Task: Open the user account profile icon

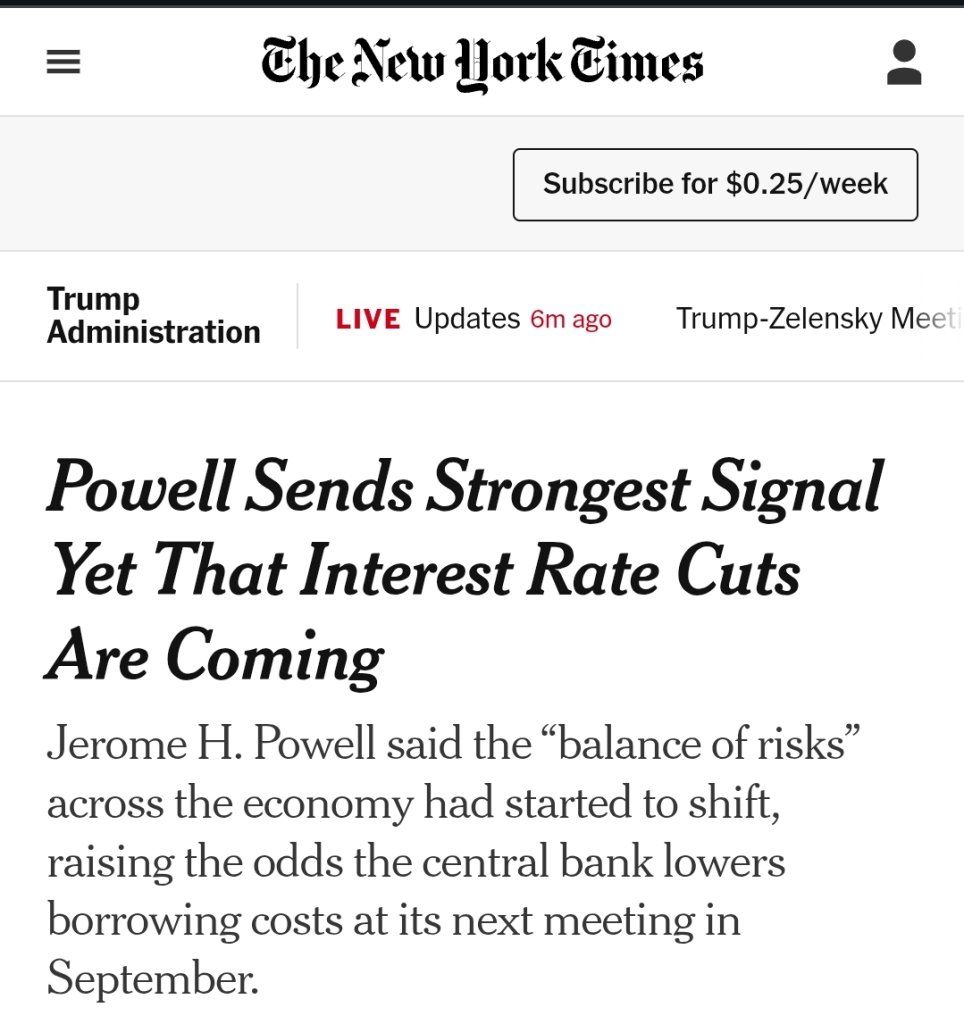Action: [904, 62]
